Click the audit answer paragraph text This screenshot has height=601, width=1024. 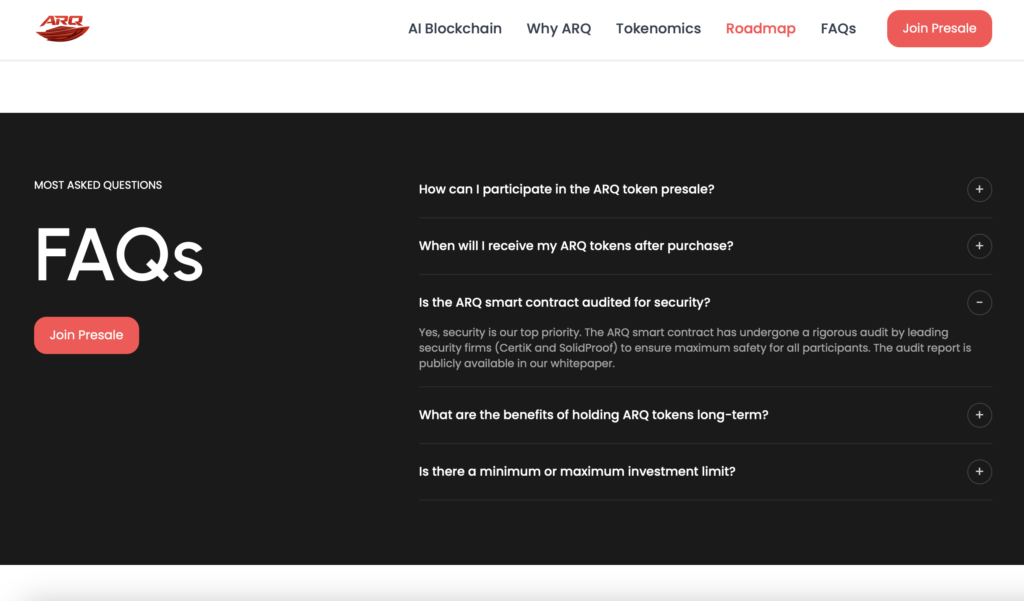coord(695,348)
